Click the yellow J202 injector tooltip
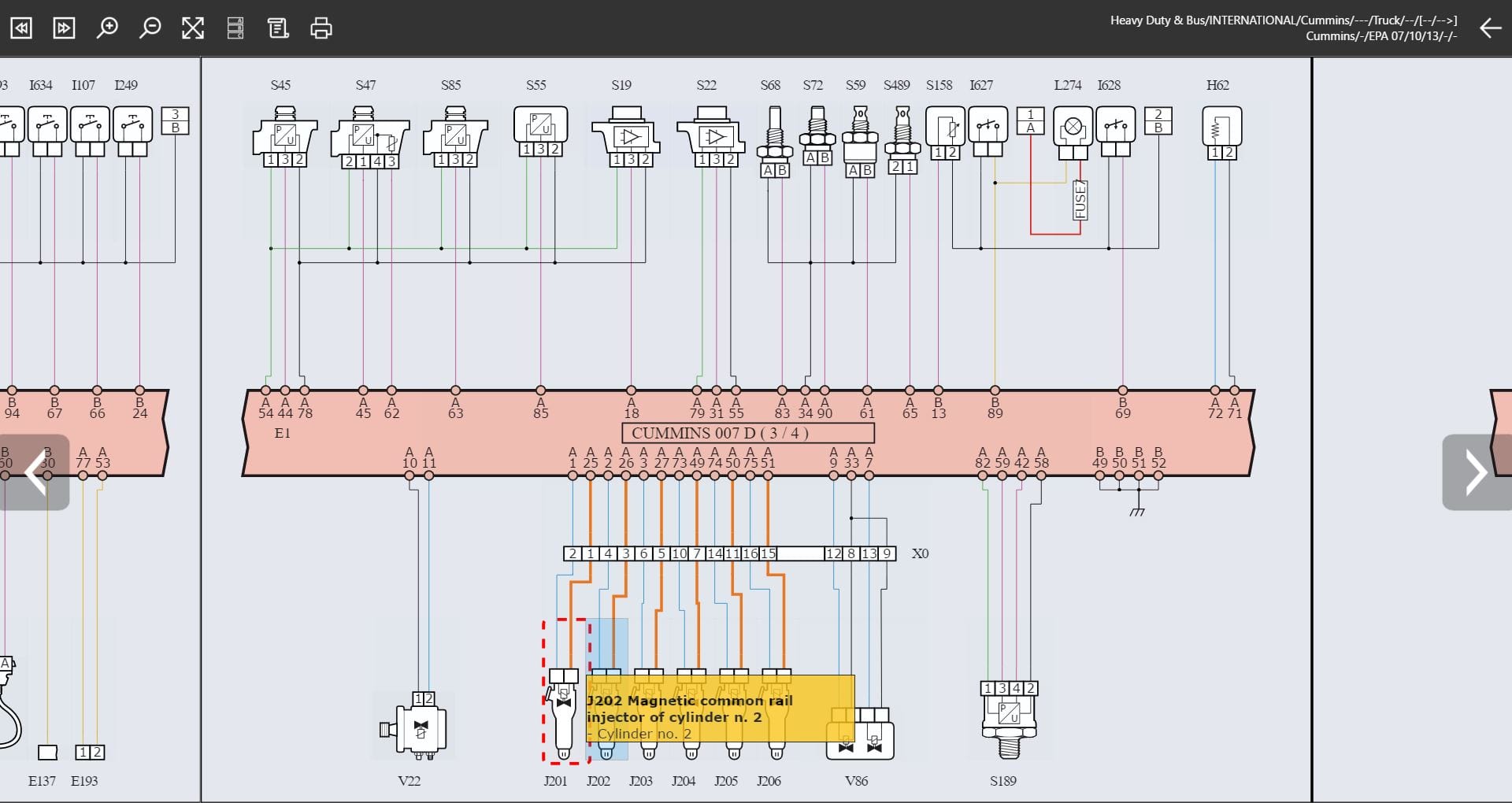 [719, 709]
